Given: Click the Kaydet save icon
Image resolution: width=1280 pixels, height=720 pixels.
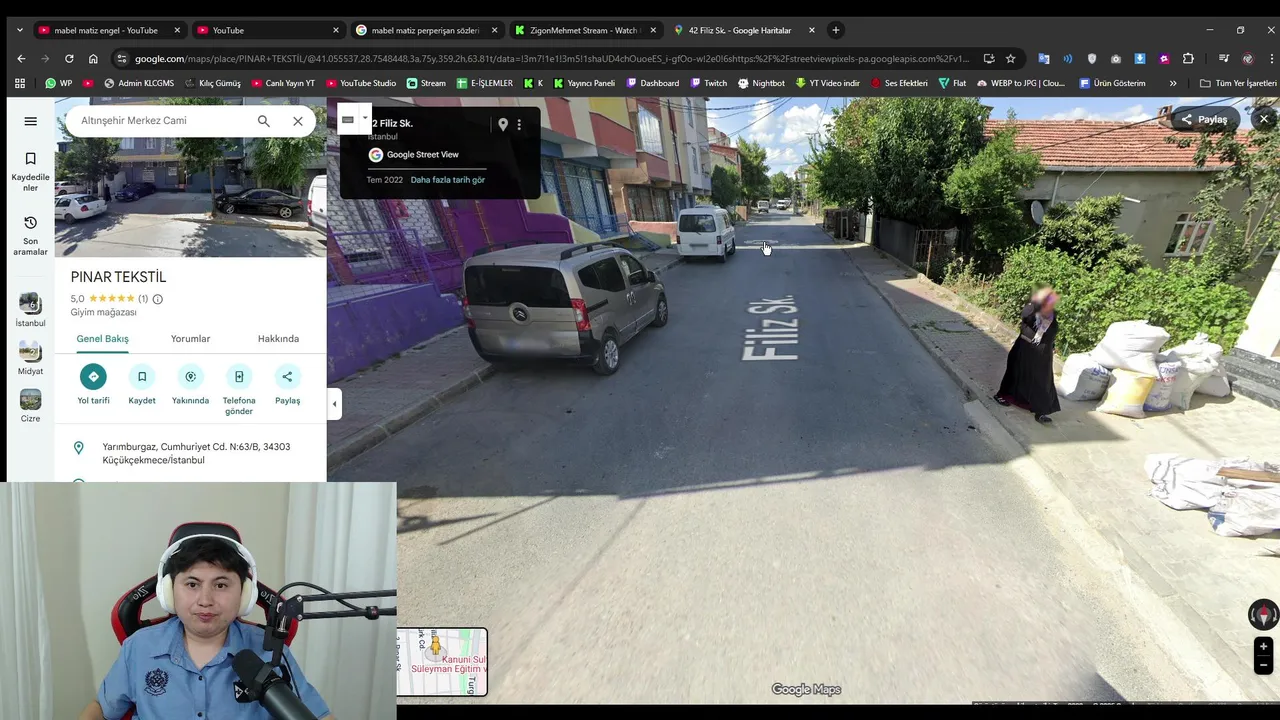Looking at the screenshot, I should pos(142,376).
